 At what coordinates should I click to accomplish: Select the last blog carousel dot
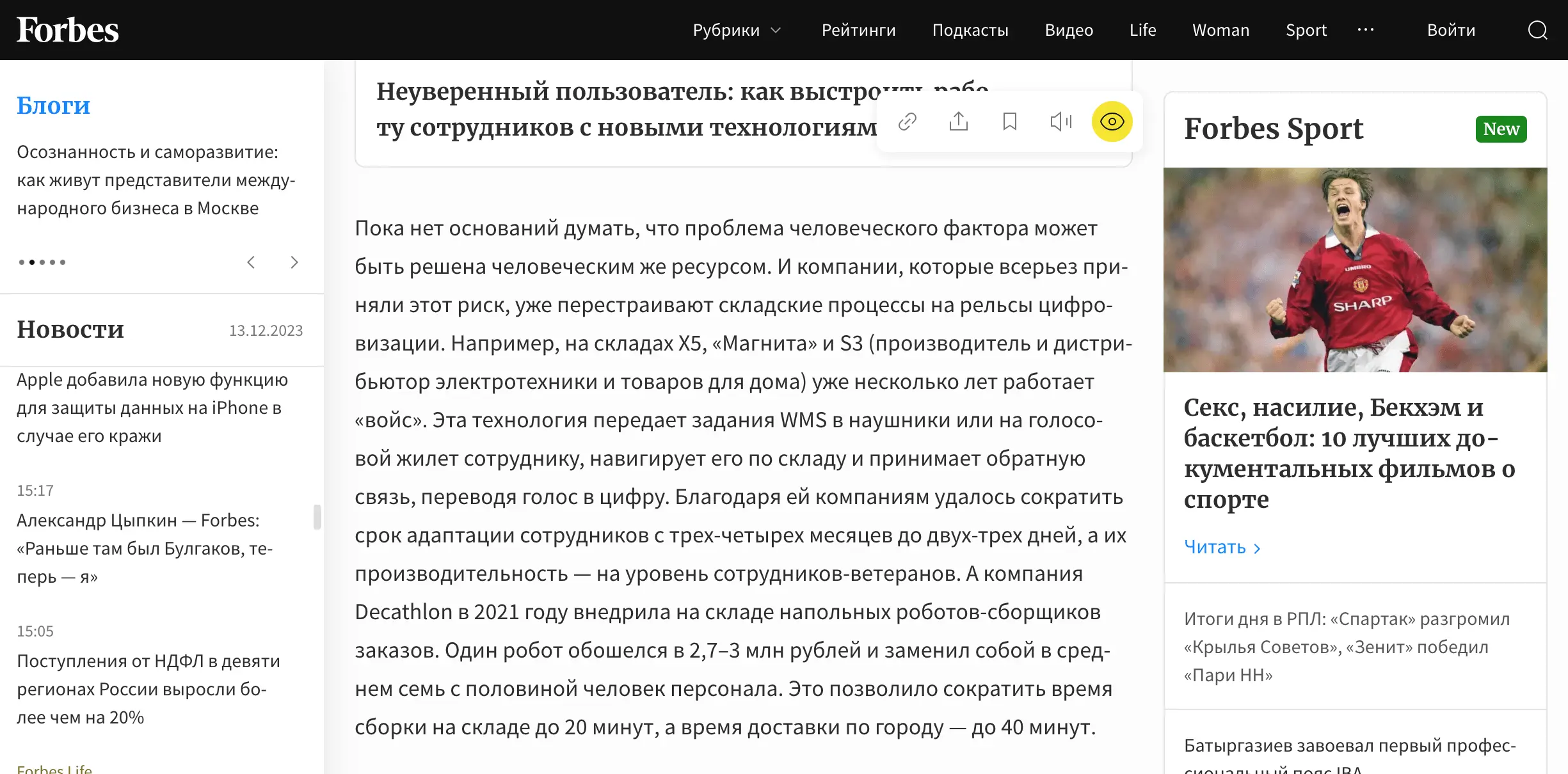pos(63,262)
